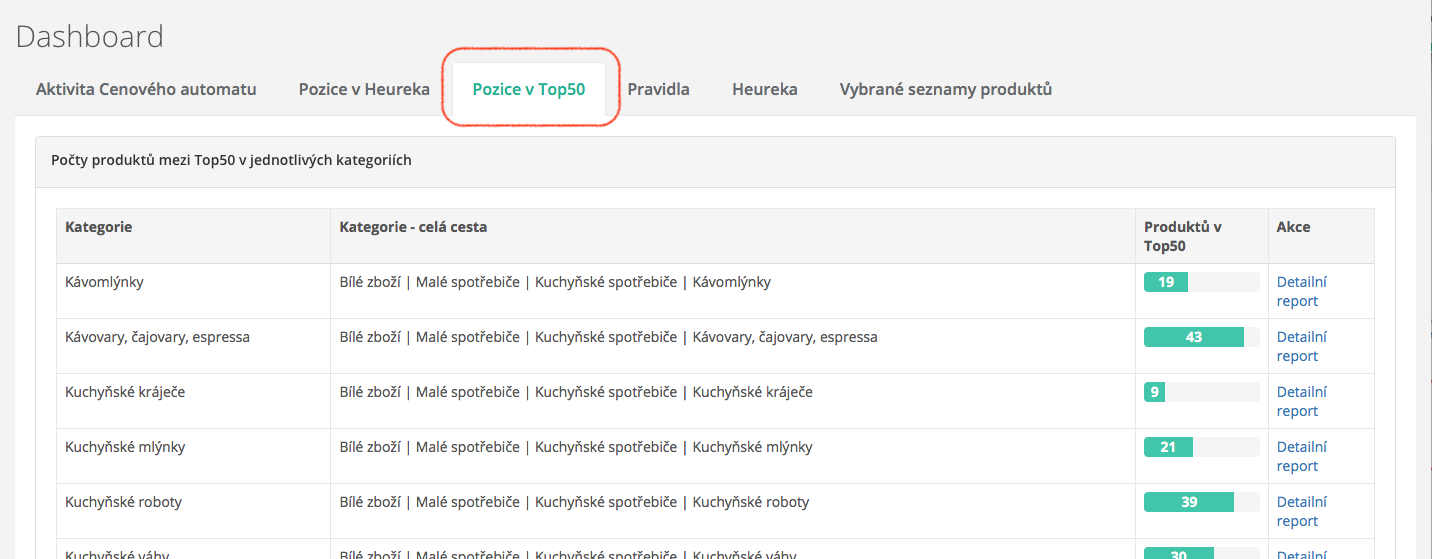
Task: Click the progress bar showing 43
Action: point(1200,337)
